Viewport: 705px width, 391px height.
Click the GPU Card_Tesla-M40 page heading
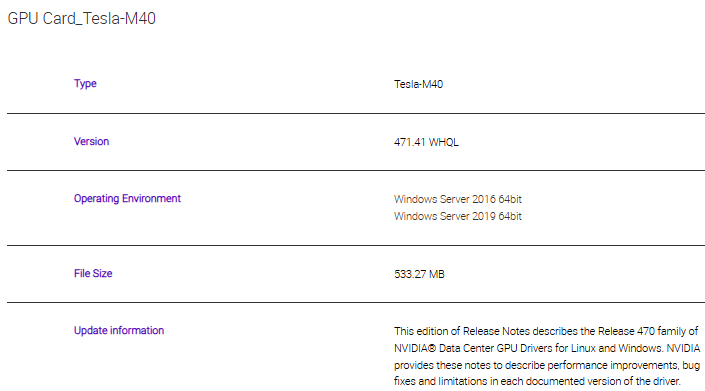[x=81, y=18]
